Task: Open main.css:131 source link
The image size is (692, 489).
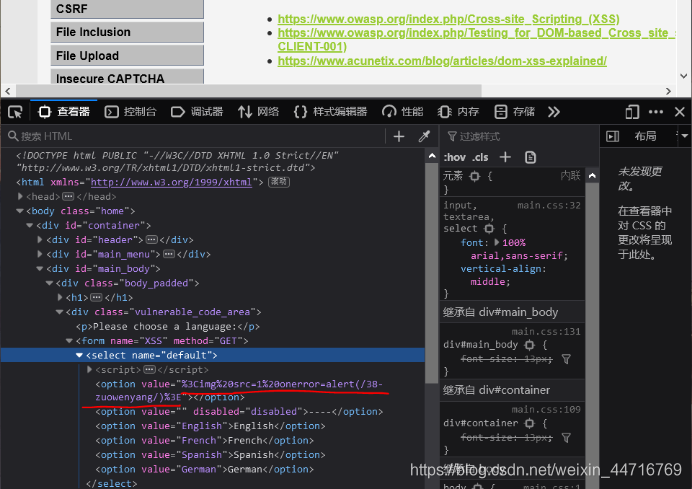Action: (x=546, y=331)
